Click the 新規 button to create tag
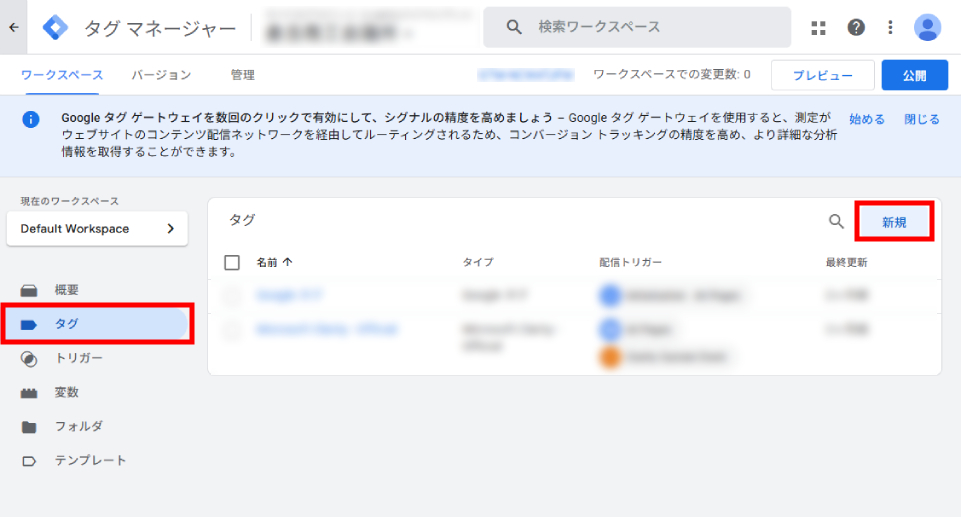961x517 pixels. (x=894, y=222)
